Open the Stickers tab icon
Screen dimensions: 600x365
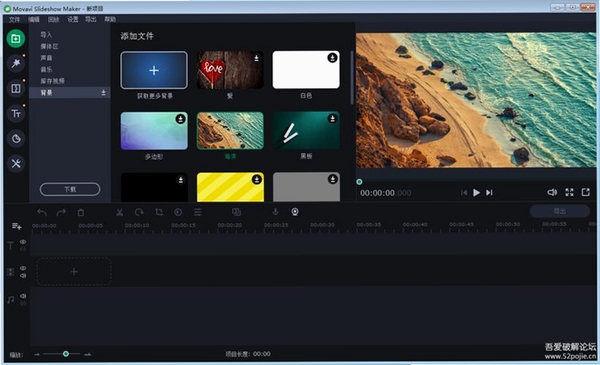pos(16,139)
